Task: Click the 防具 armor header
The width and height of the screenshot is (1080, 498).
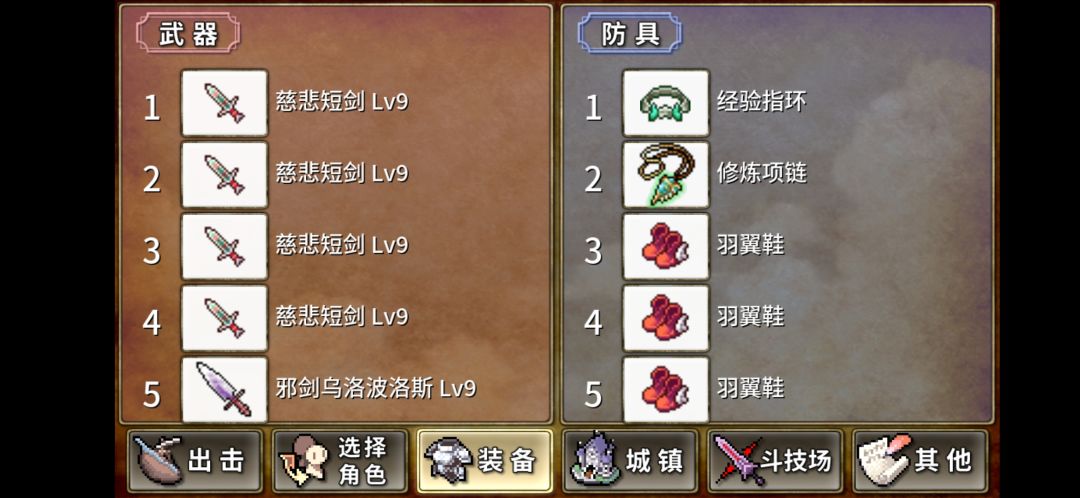Action: pos(630,33)
